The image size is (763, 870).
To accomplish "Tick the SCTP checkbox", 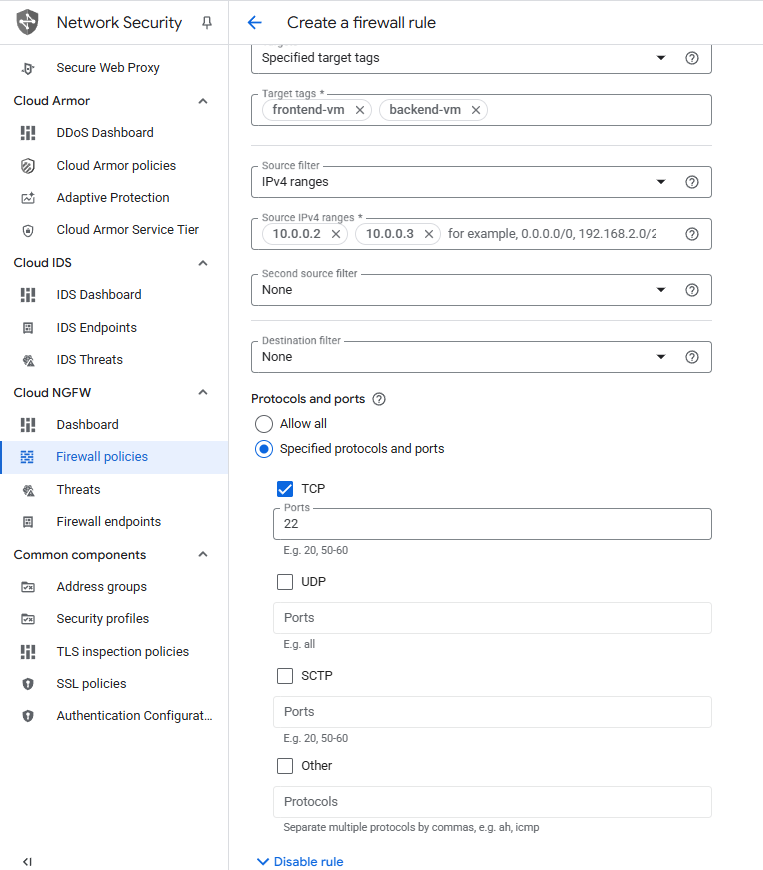I will pos(285,676).
